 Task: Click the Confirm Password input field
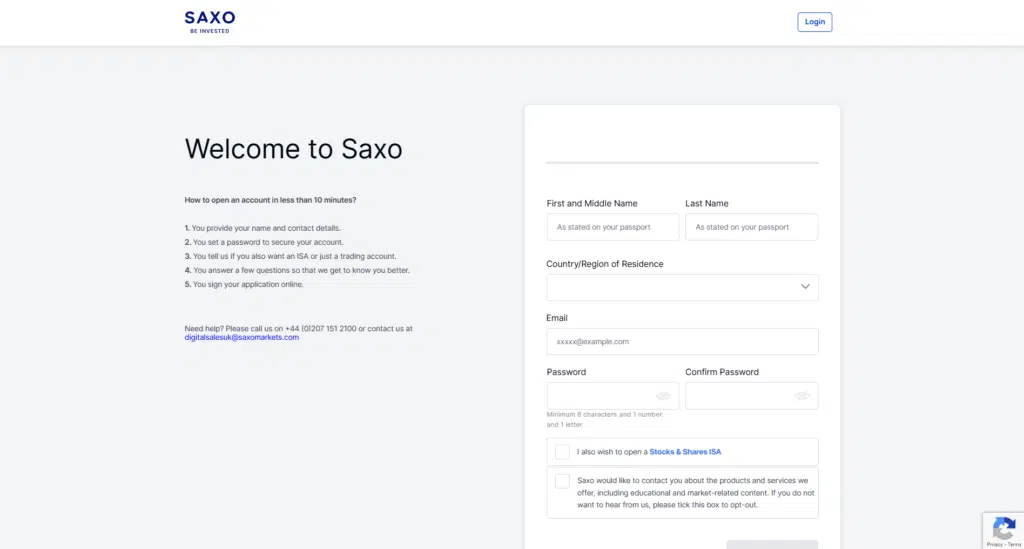751,396
